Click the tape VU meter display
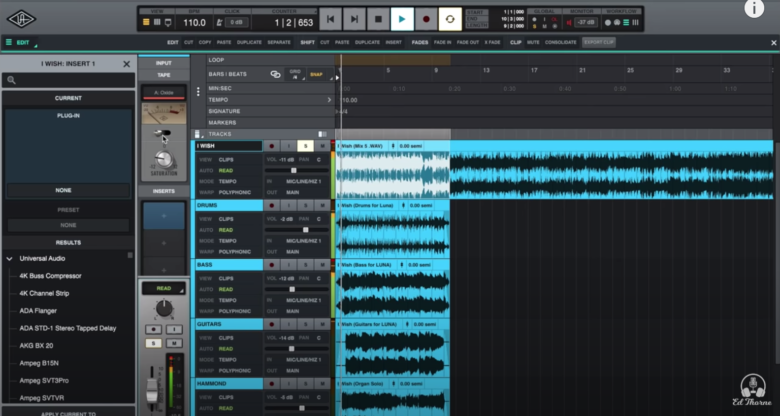This screenshot has height=416, width=780. pyautogui.click(x=164, y=114)
